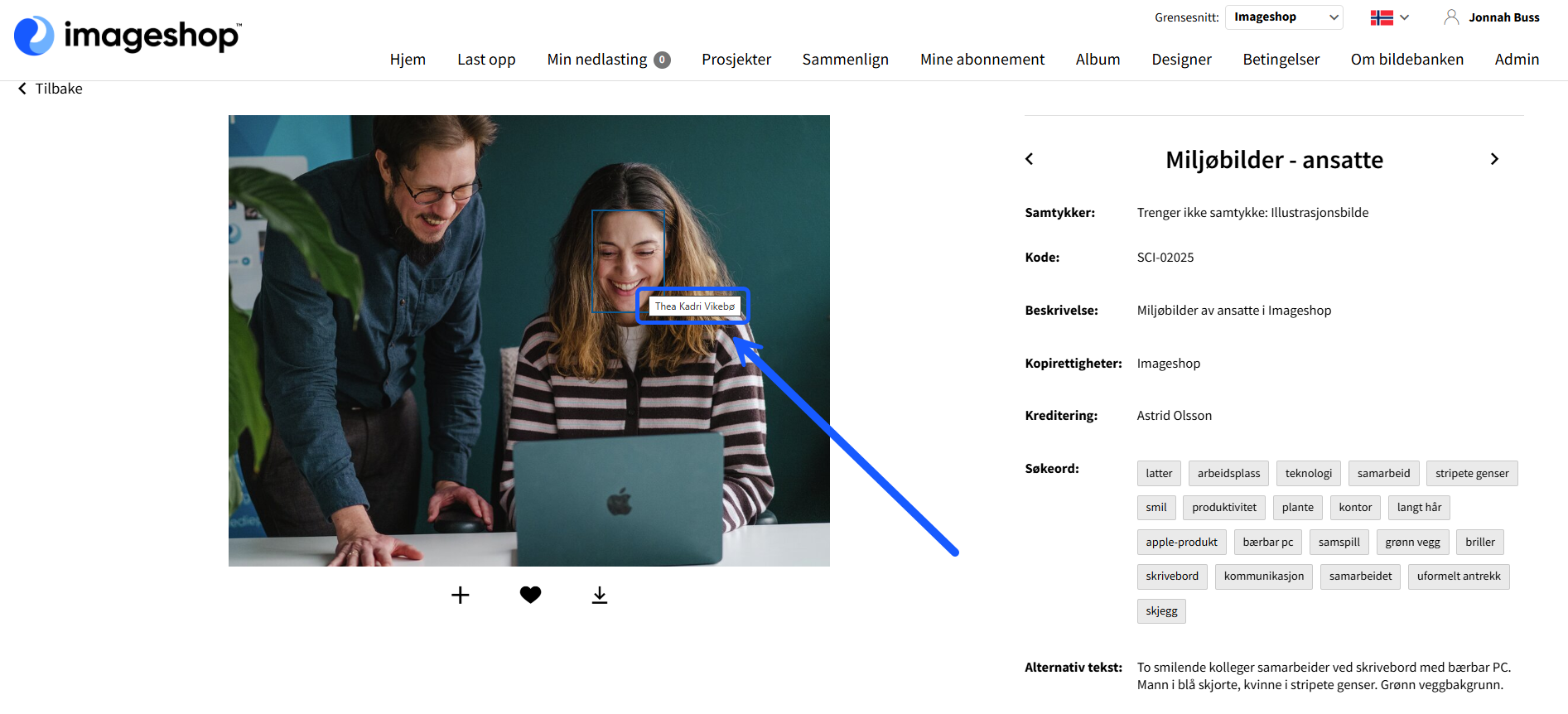Open the Jonnah Buss user profile icon
Screen dimensions: 1568x714
coord(1451,17)
